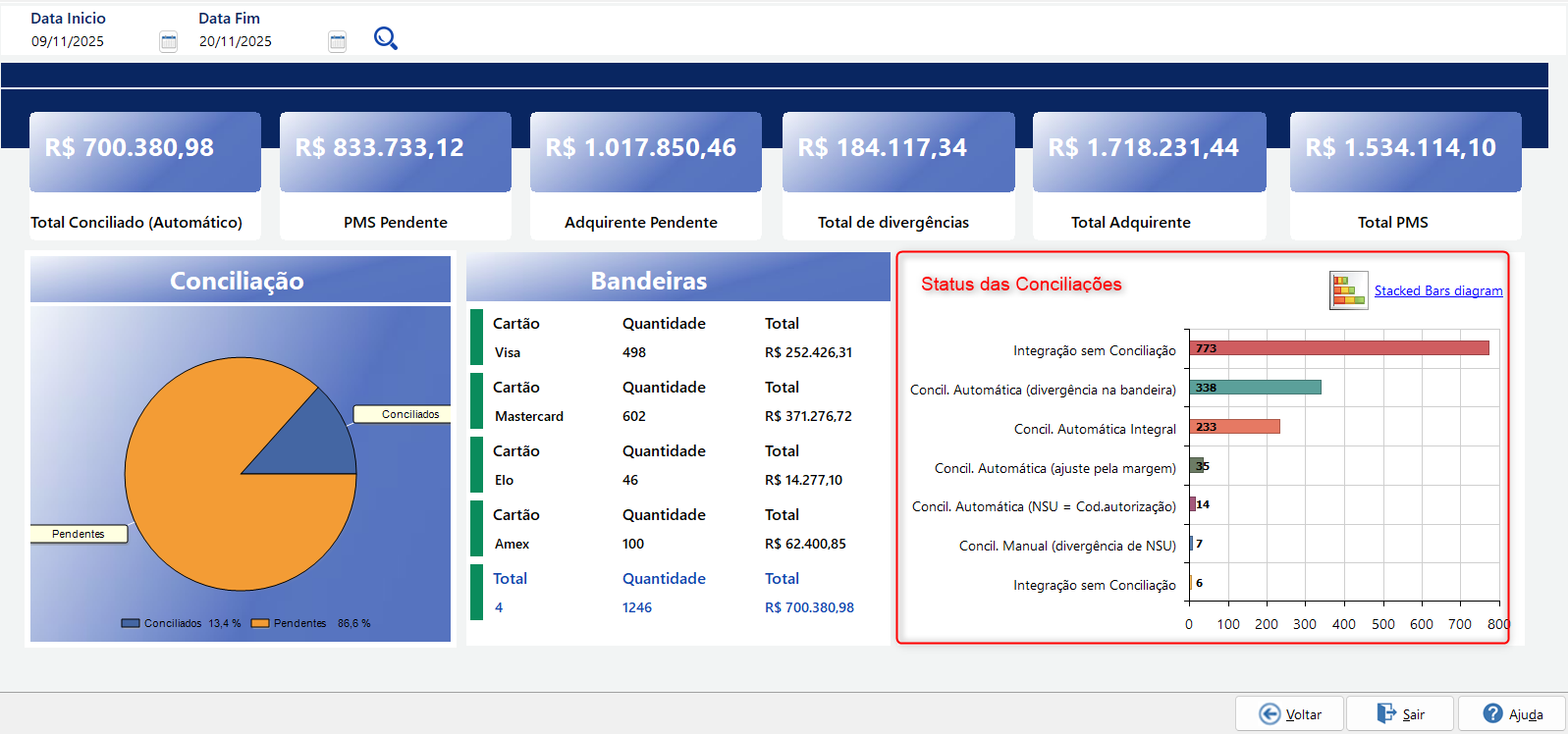Screen dimensions: 1568x734
Task: Click the Mastercard total R$ 371.276,72
Action: [x=809, y=416]
